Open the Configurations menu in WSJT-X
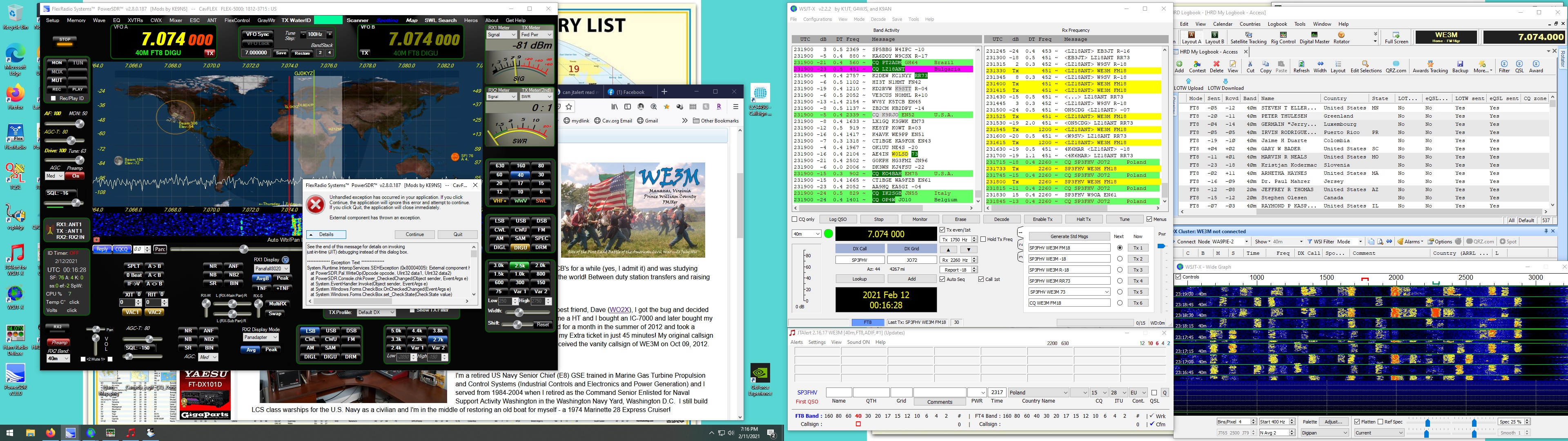 coord(817,20)
